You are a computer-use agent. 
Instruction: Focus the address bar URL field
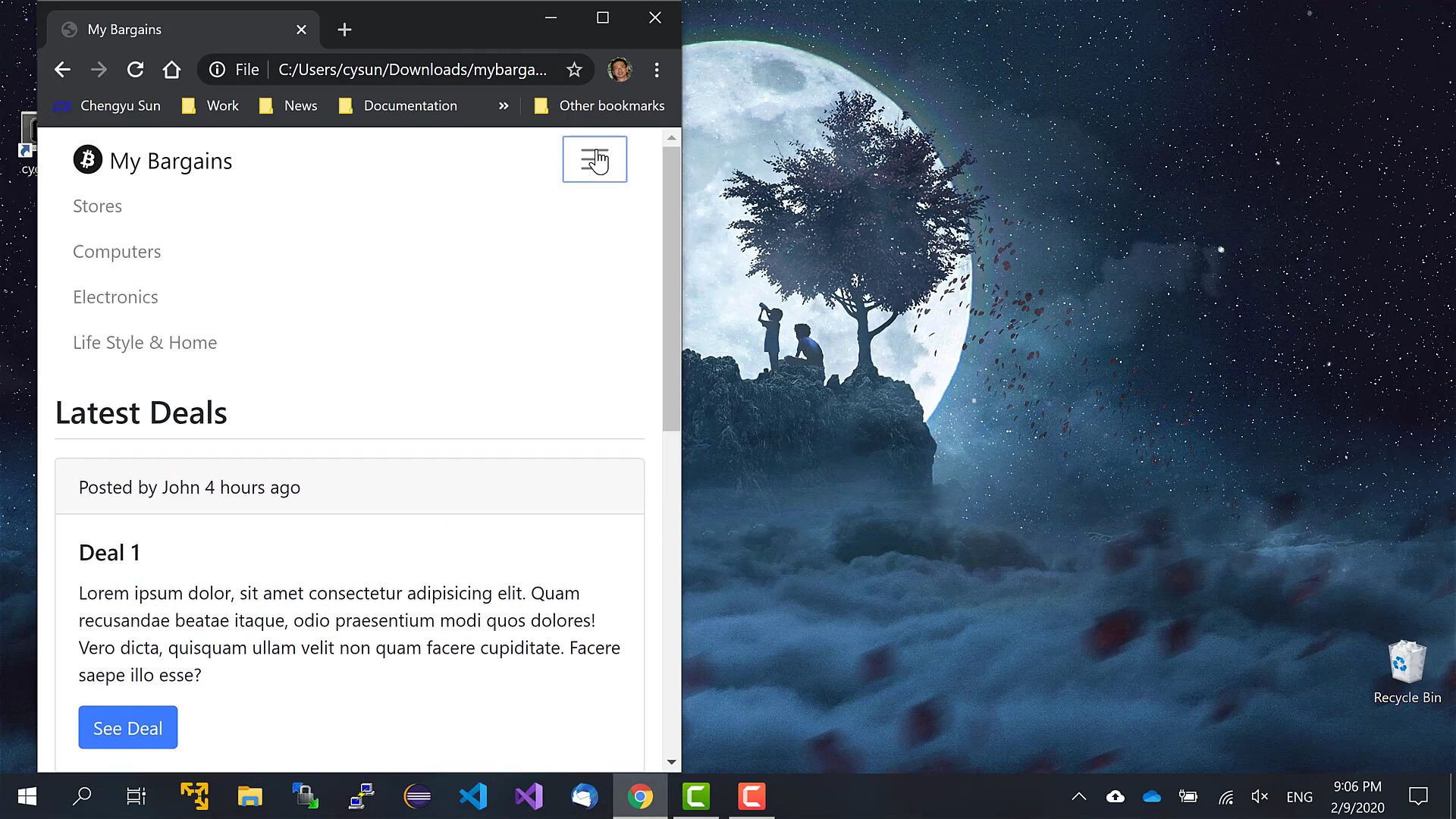click(413, 70)
